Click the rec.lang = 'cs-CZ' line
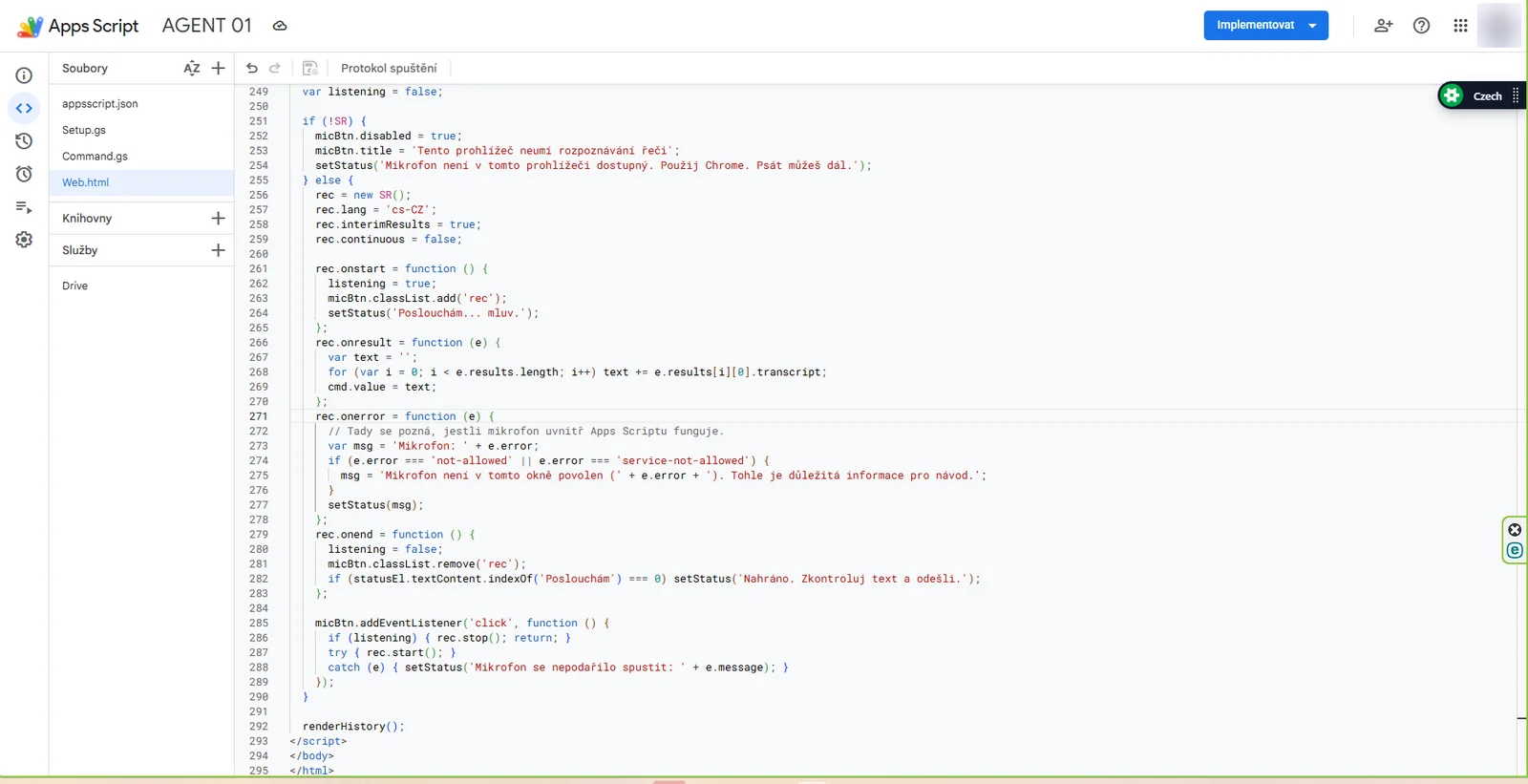Screen dimensions: 1528x784 coord(376,209)
